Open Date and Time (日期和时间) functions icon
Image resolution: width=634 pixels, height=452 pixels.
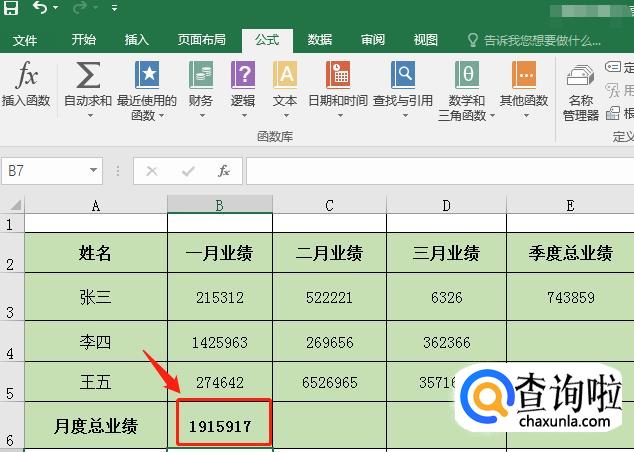[338, 77]
